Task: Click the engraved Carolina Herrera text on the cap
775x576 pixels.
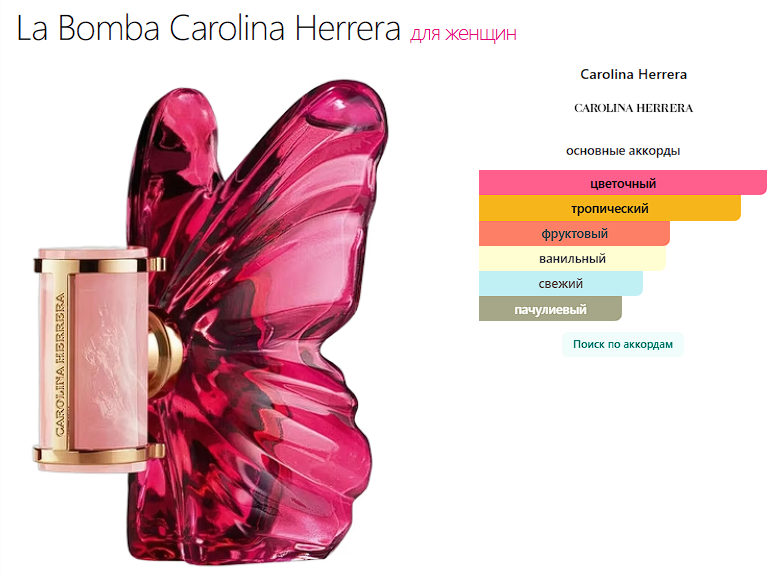Action: [60, 365]
